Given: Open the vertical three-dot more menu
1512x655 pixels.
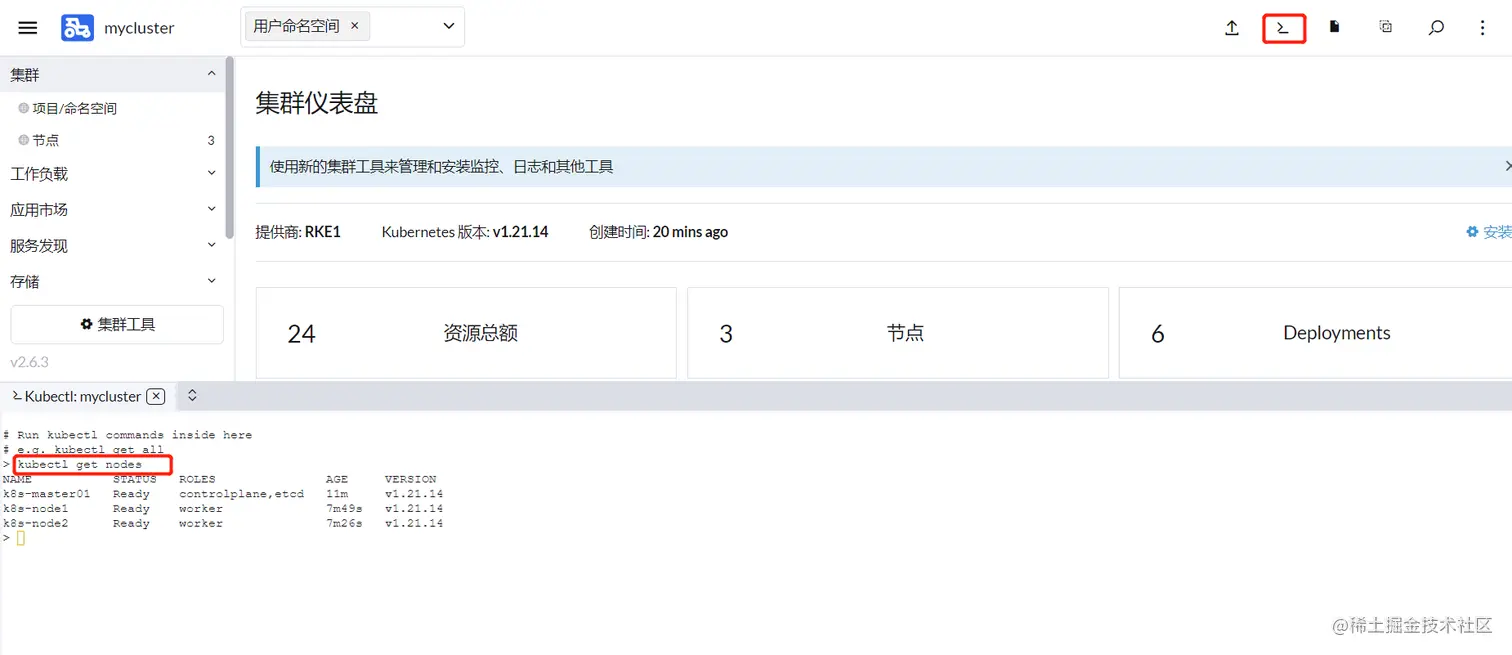Looking at the screenshot, I should pos(1483,28).
